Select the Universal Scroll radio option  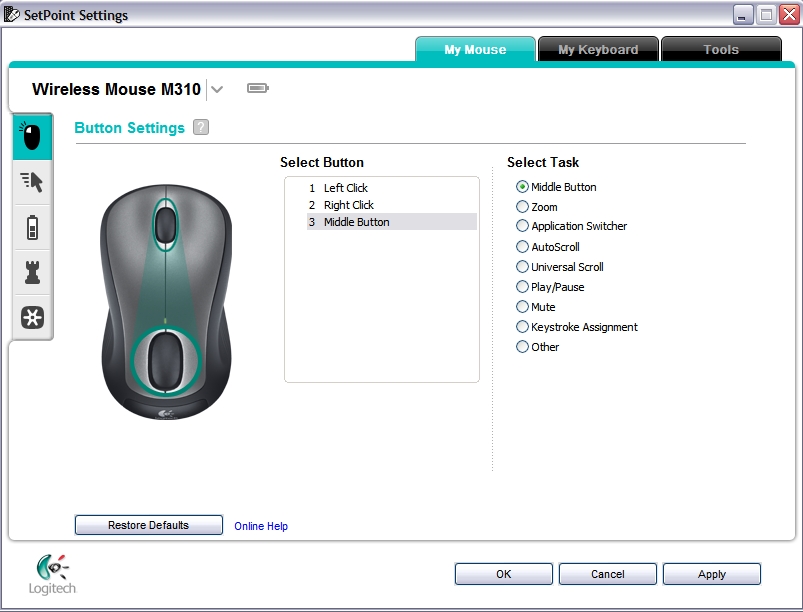tap(522, 267)
